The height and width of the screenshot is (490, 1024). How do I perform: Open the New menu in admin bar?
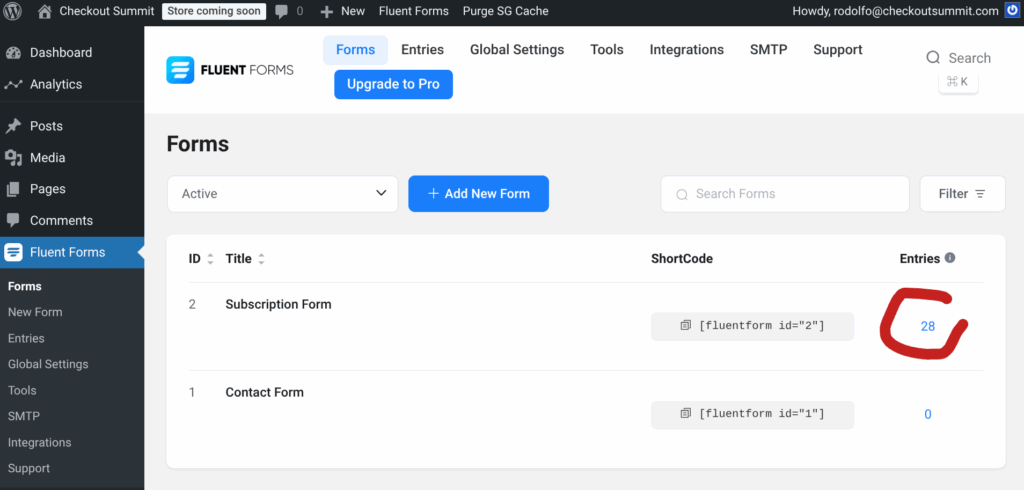342,11
